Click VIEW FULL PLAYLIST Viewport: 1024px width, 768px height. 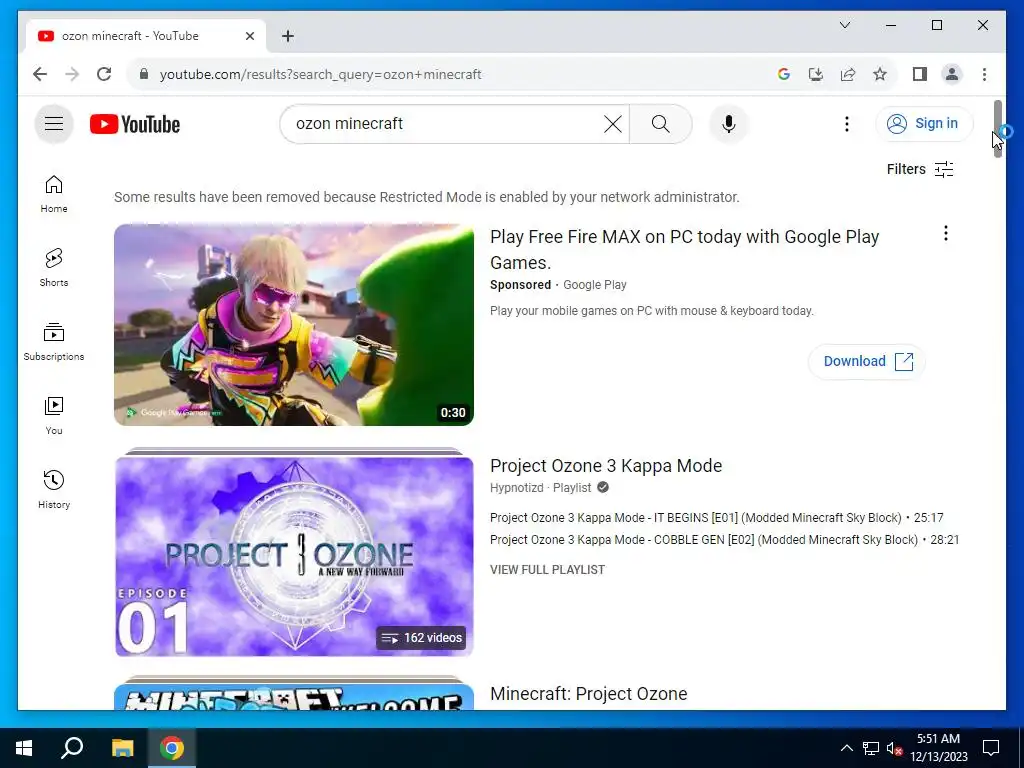tap(547, 569)
